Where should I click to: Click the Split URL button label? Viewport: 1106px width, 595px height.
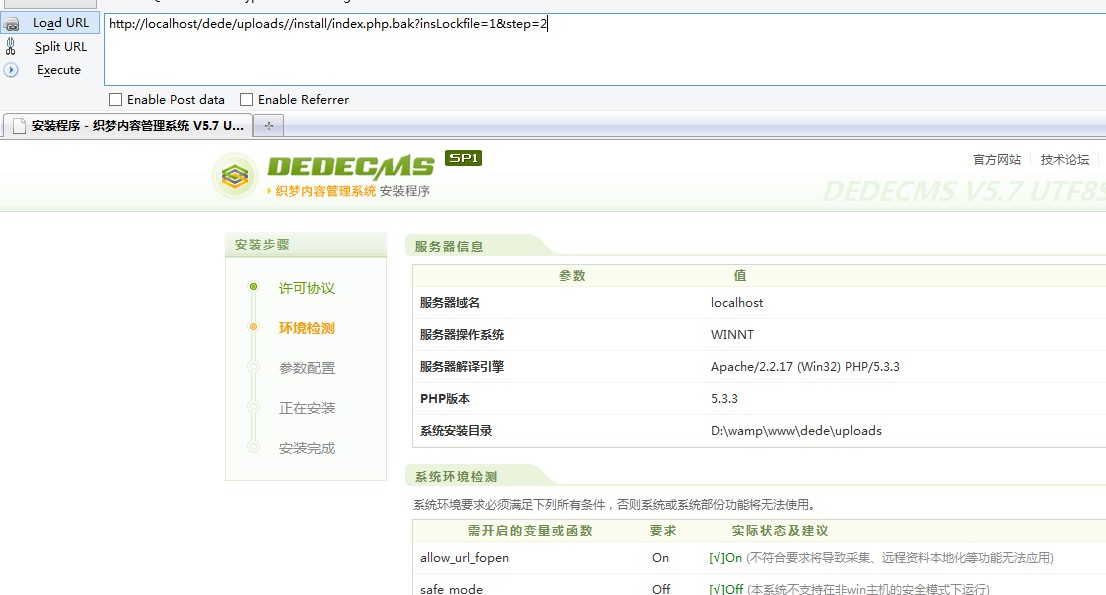pos(61,47)
